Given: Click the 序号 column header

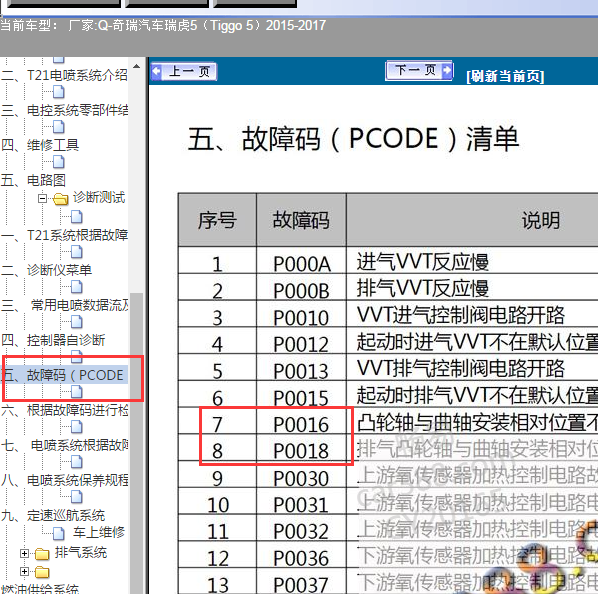Looking at the screenshot, I should pos(217,220).
